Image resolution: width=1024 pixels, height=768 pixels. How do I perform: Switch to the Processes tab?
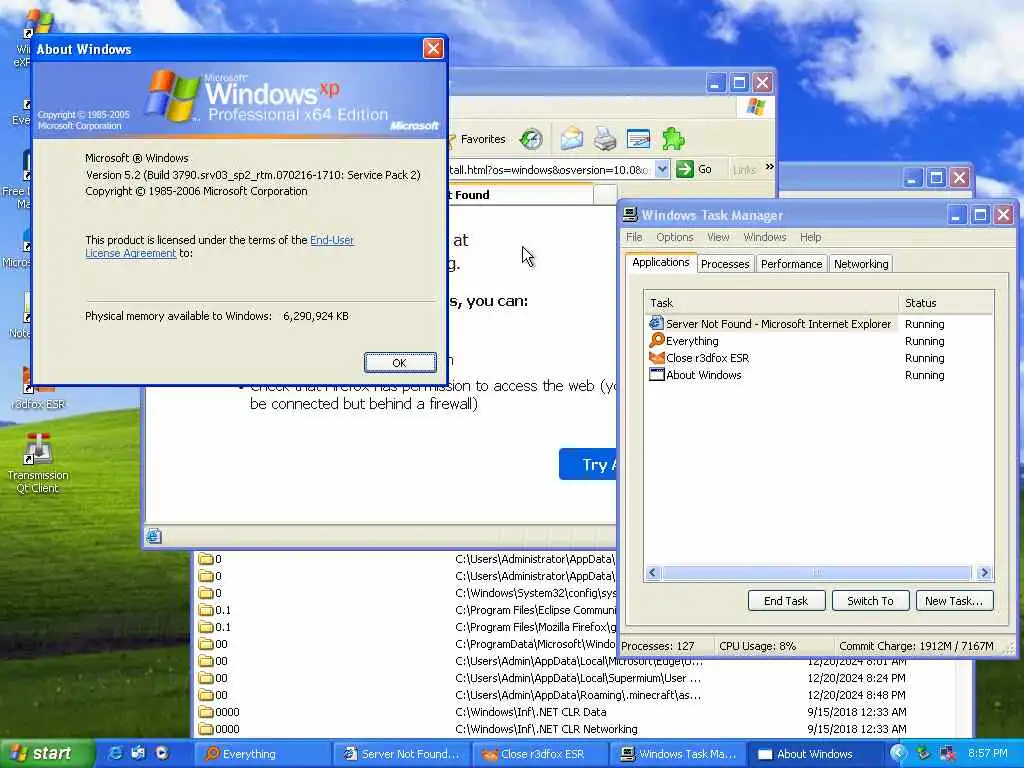pyautogui.click(x=725, y=264)
